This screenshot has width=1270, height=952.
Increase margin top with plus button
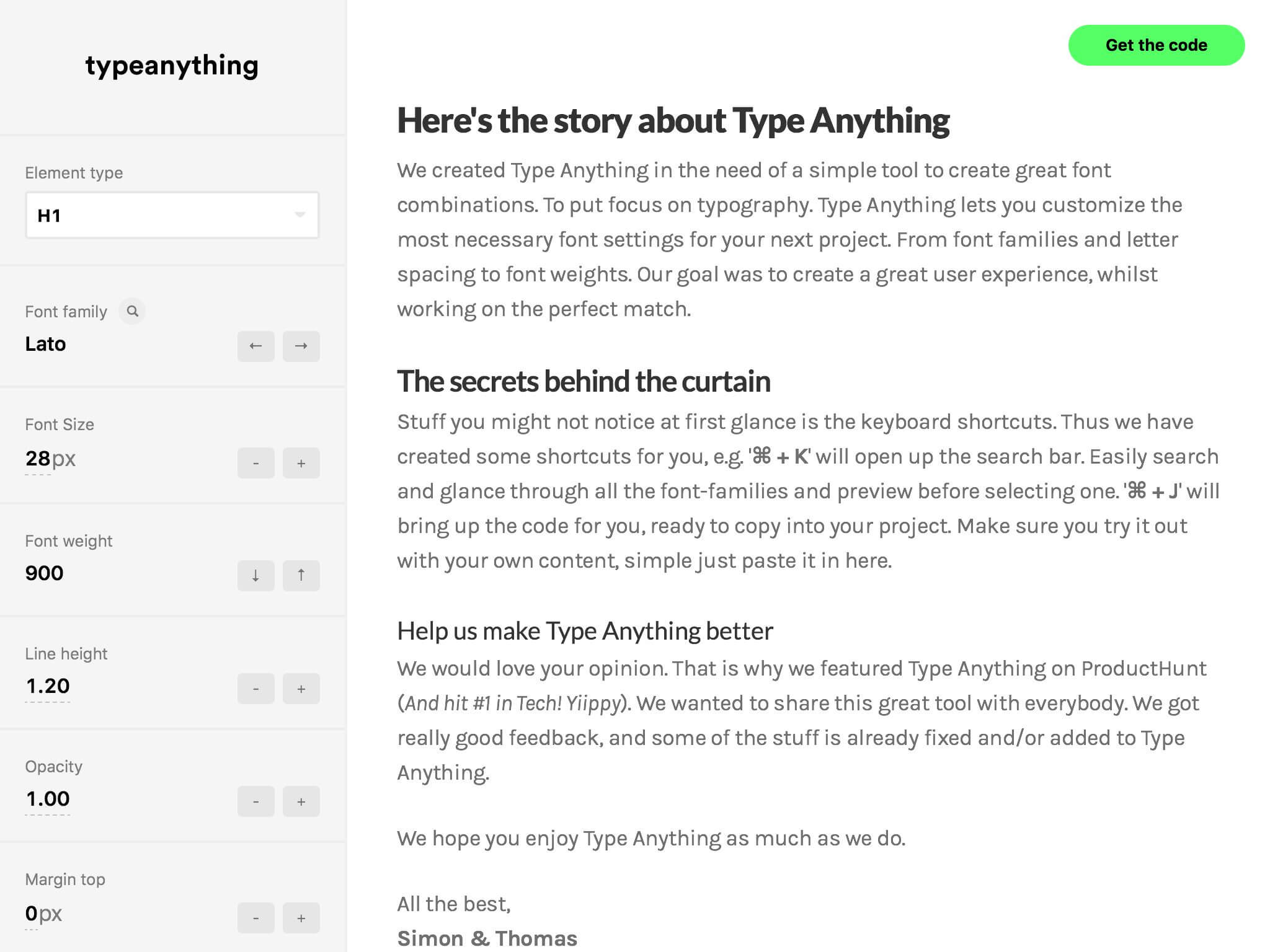pyautogui.click(x=301, y=918)
